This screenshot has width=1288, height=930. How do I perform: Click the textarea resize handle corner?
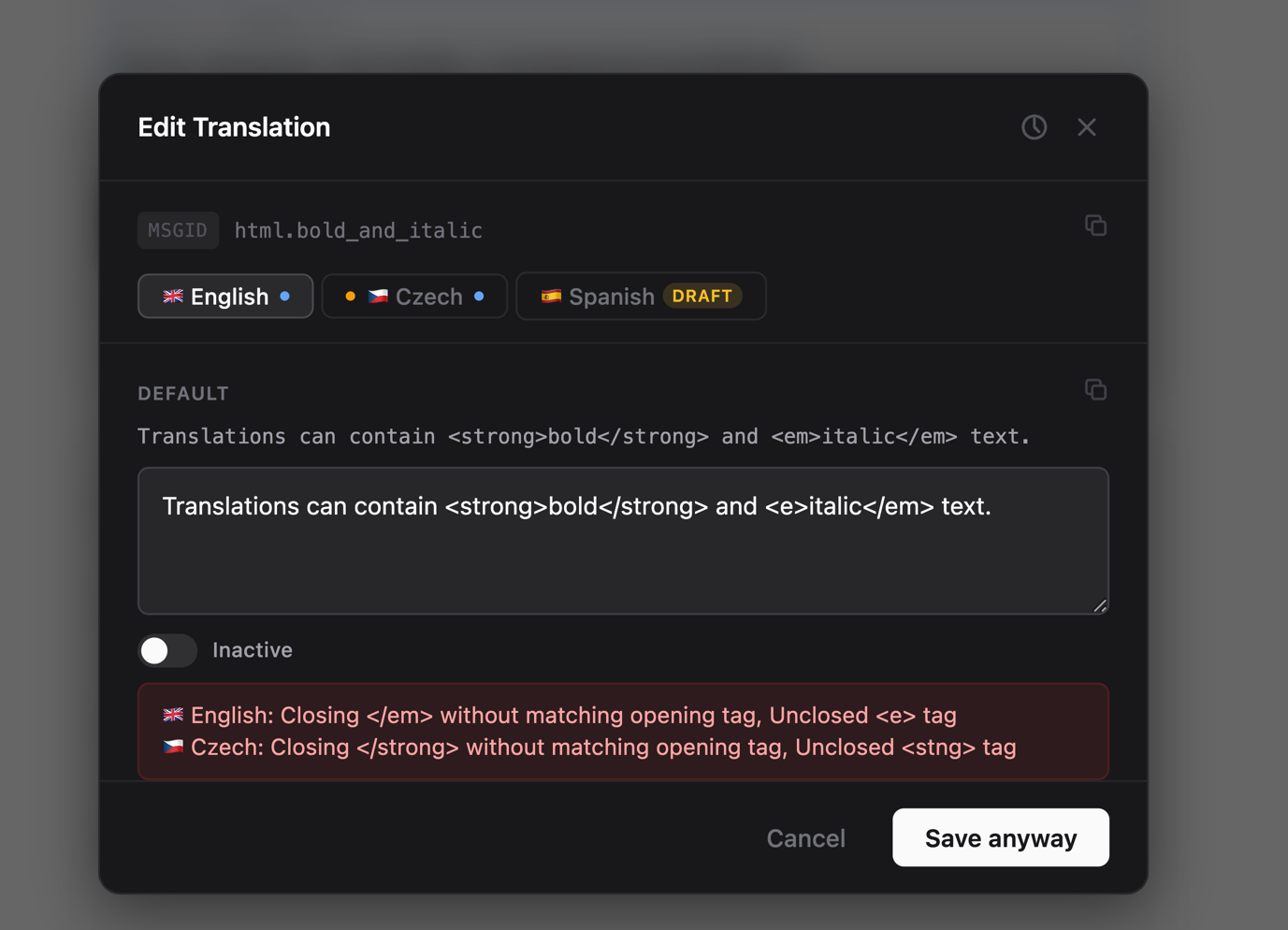[1100, 605]
